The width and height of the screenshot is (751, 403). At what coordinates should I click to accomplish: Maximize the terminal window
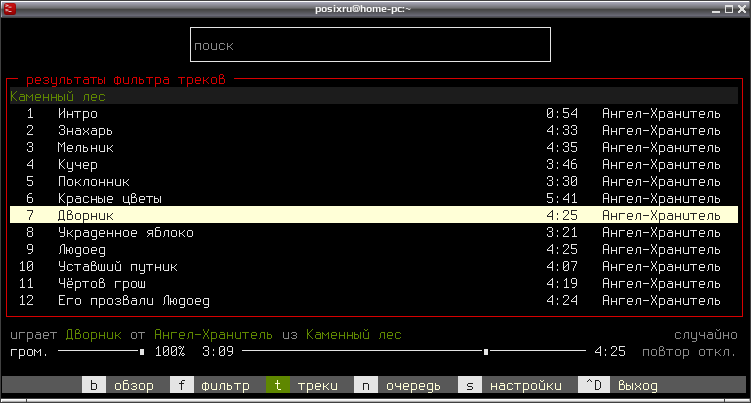(729, 9)
